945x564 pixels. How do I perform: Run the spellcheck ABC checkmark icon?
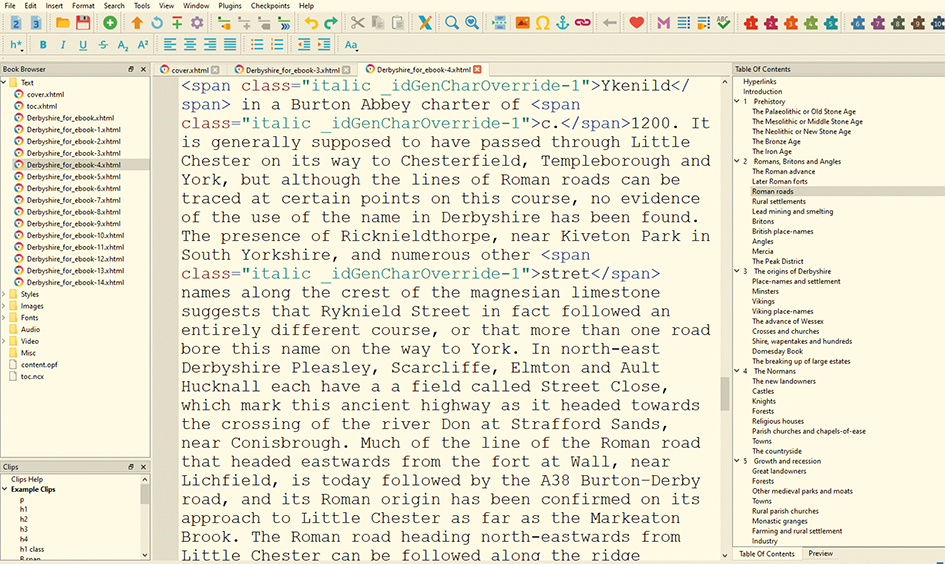(724, 23)
